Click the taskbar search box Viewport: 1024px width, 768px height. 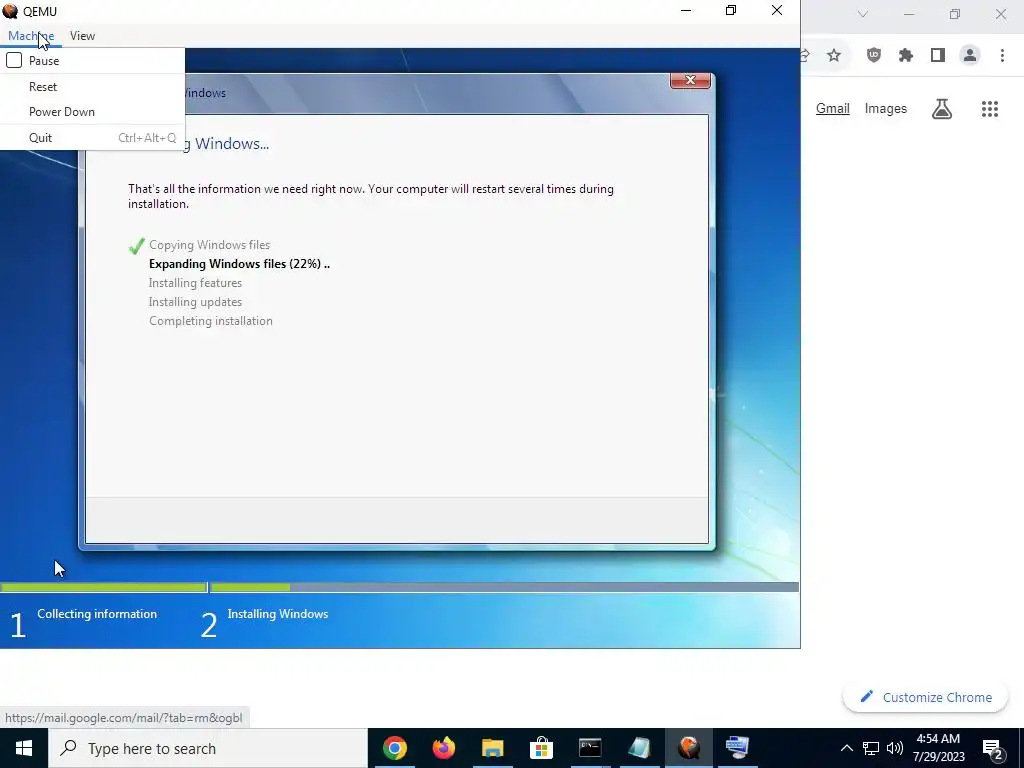[x=208, y=748]
